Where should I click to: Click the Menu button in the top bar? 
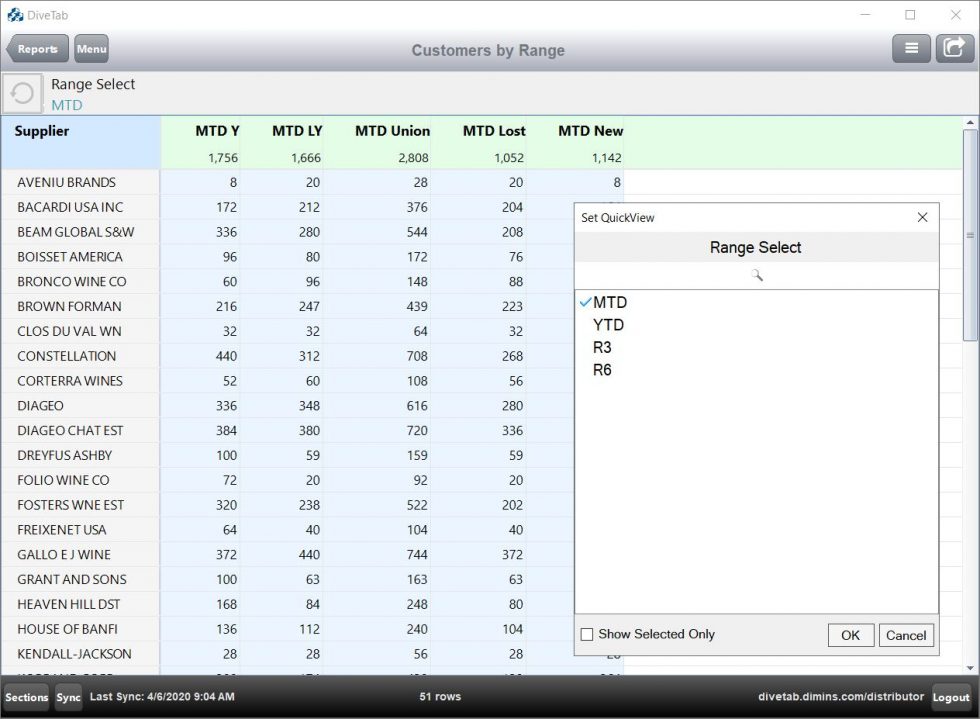click(91, 47)
